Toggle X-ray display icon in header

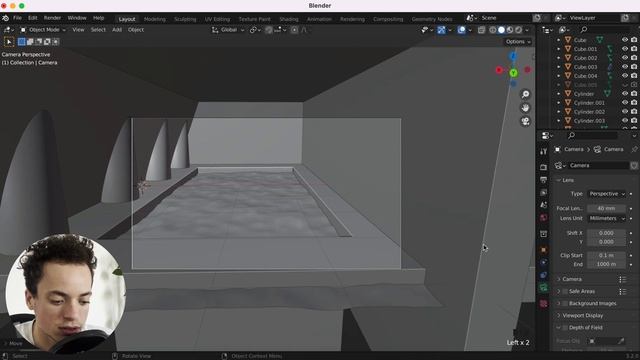(x=481, y=30)
